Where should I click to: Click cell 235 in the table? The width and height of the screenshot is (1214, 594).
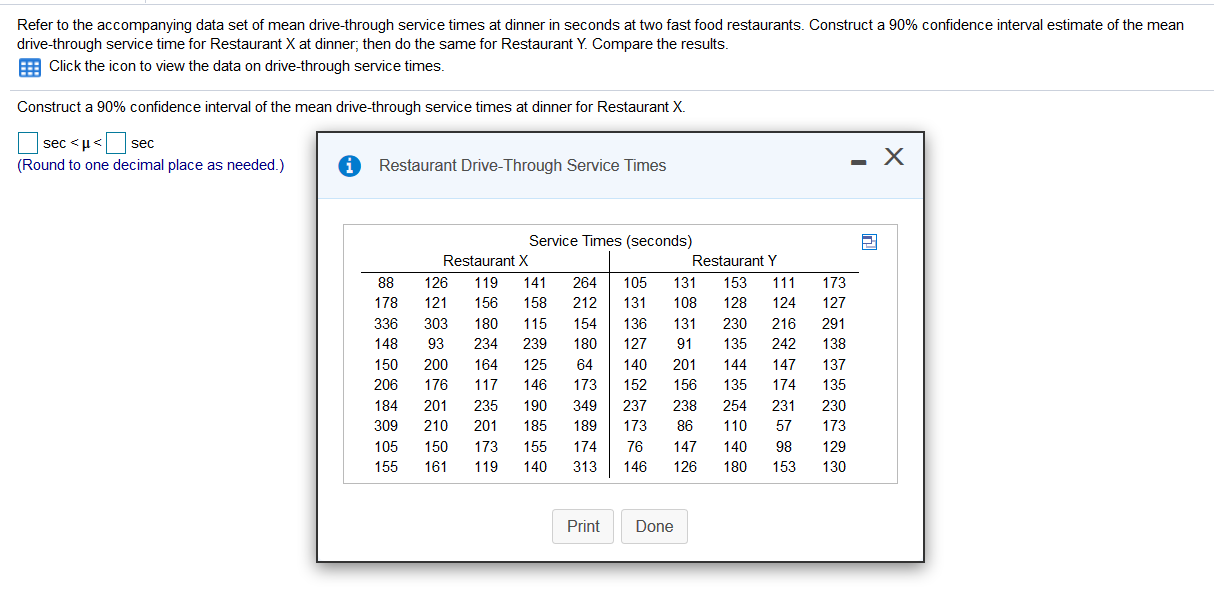(486, 406)
